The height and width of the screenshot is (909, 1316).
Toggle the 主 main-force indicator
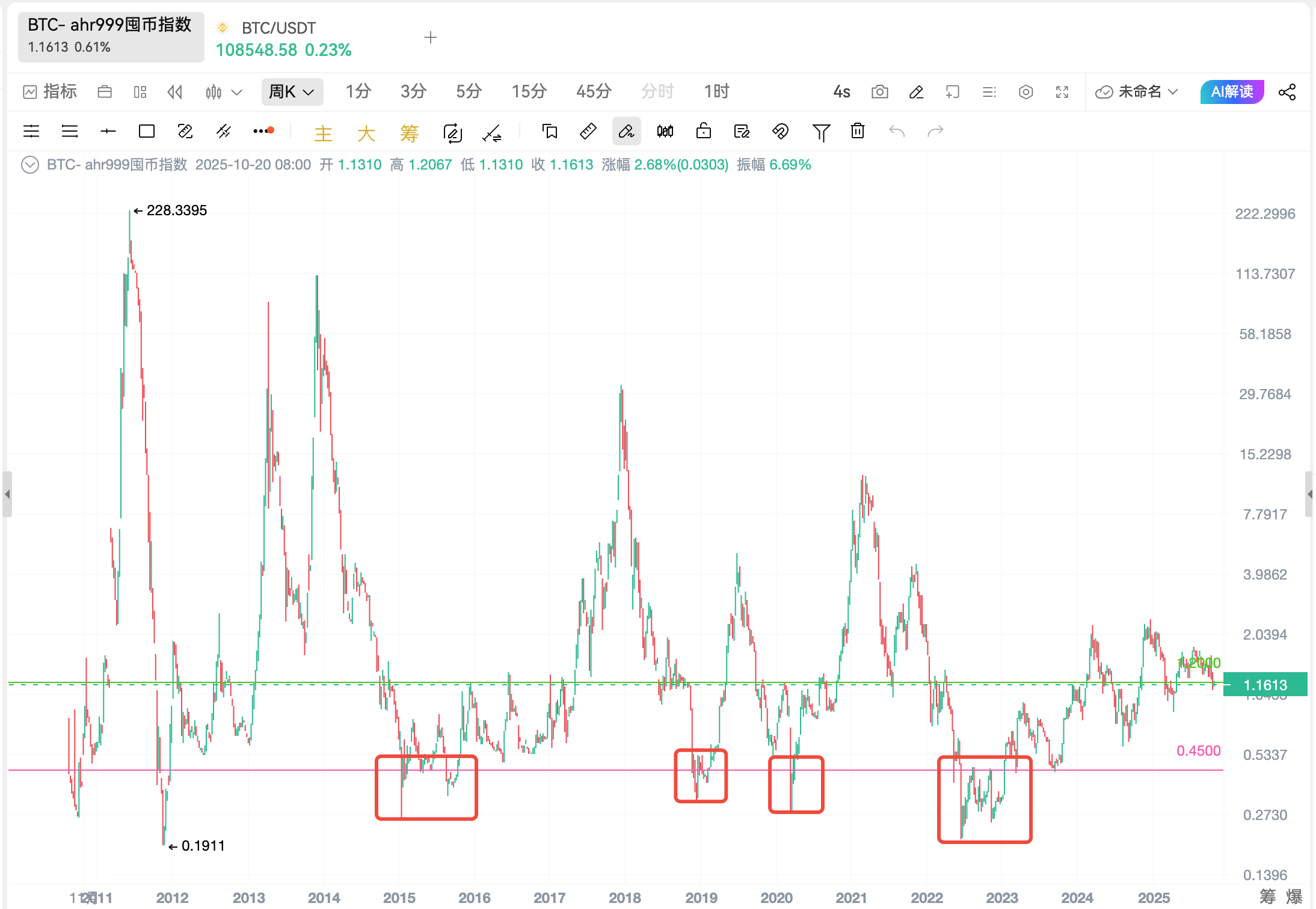[x=323, y=133]
